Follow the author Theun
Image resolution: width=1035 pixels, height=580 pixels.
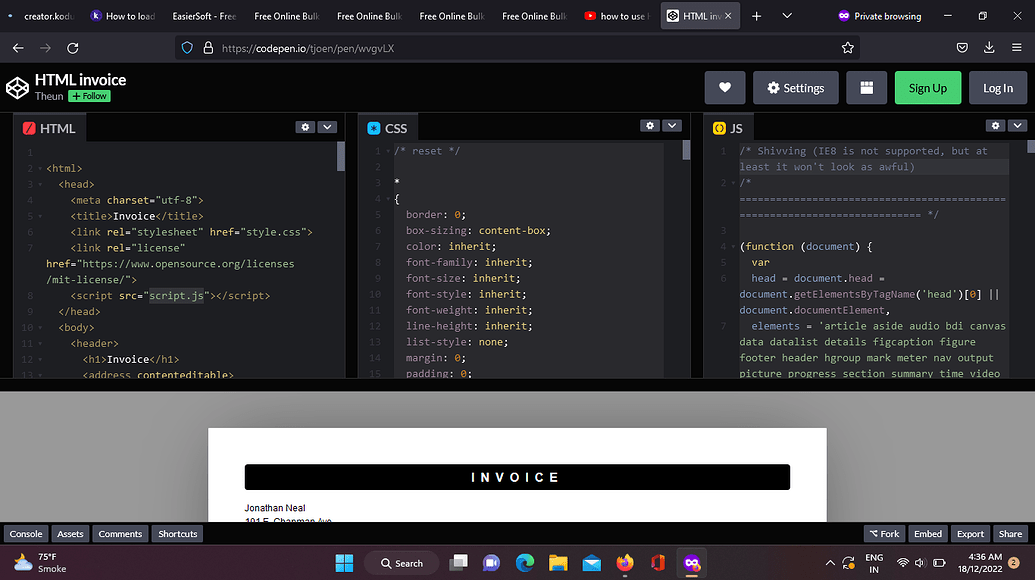89,96
